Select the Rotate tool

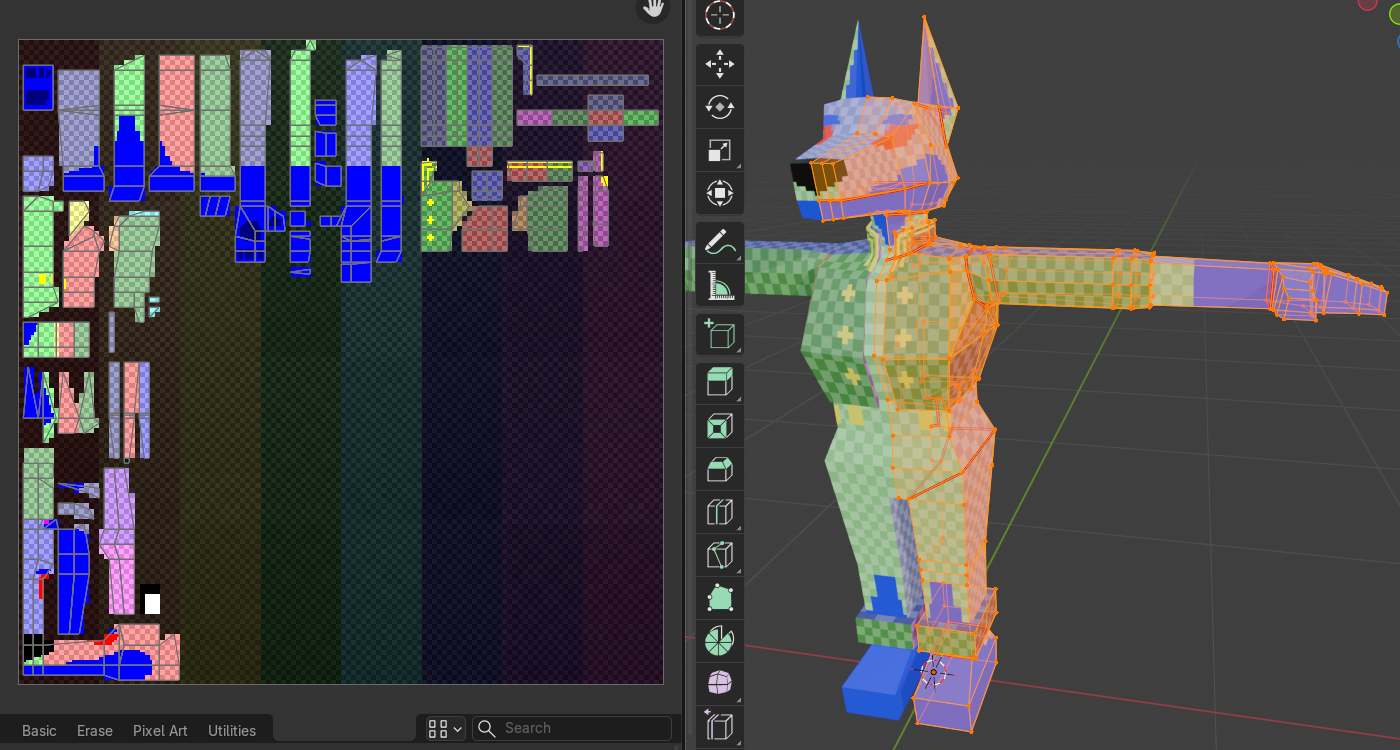pos(719,108)
